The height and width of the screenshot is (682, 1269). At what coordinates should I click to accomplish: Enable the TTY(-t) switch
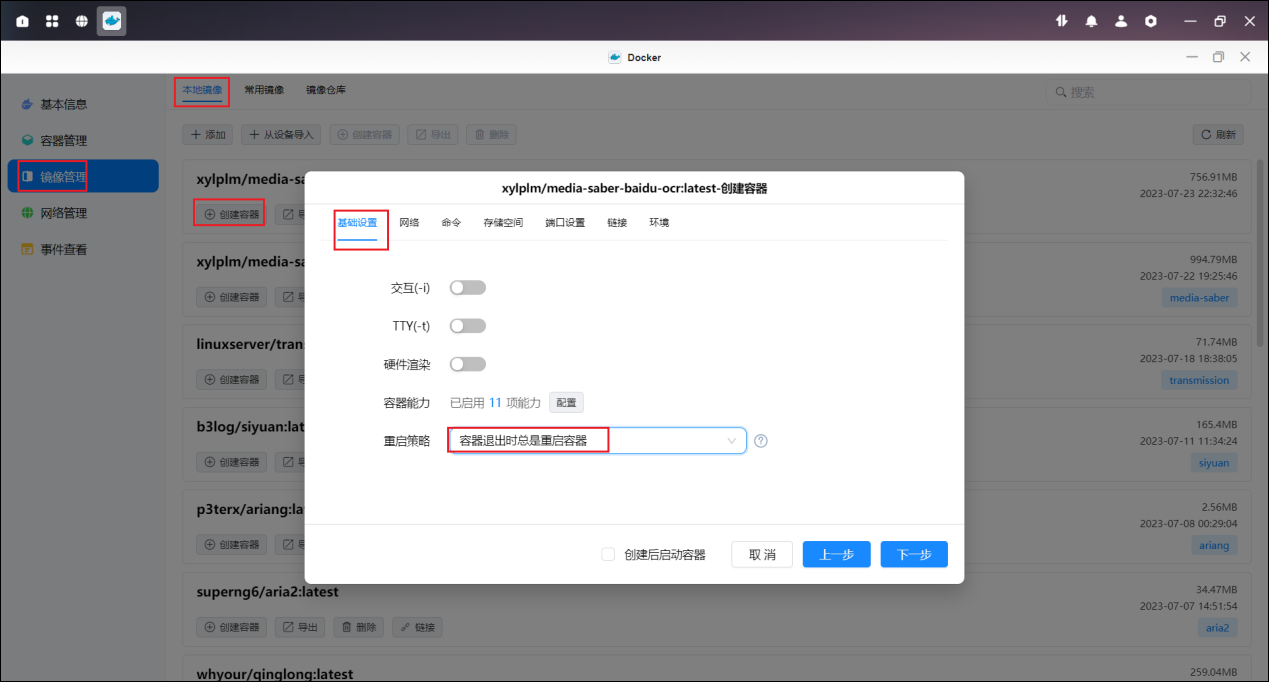467,325
